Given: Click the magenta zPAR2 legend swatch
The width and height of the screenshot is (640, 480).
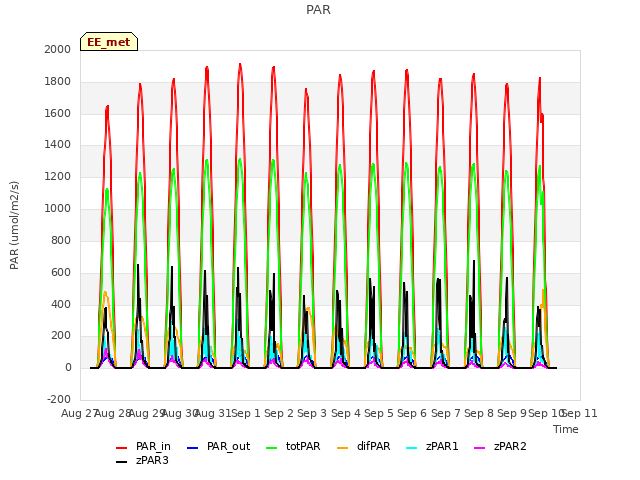Looking at the screenshot, I should click(480, 448).
